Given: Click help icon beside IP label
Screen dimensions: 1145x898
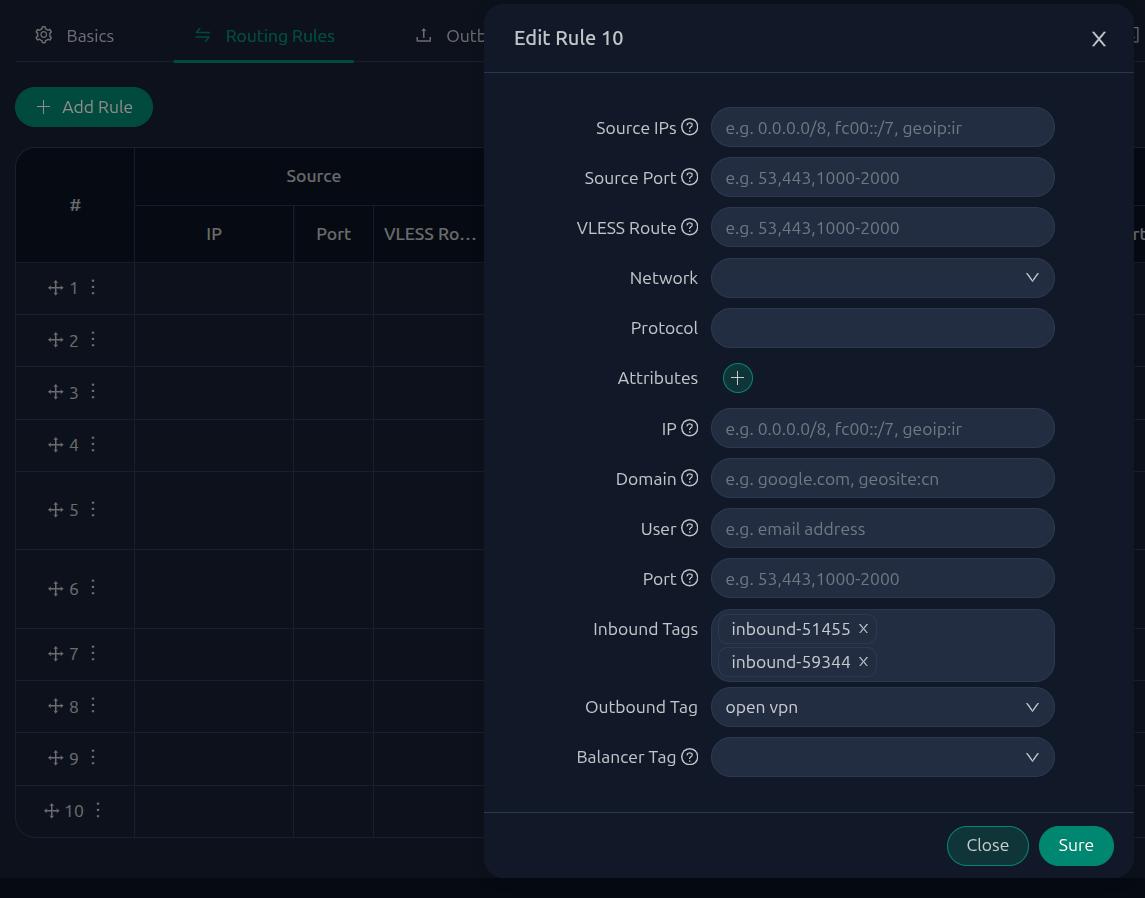Looking at the screenshot, I should (689, 428).
